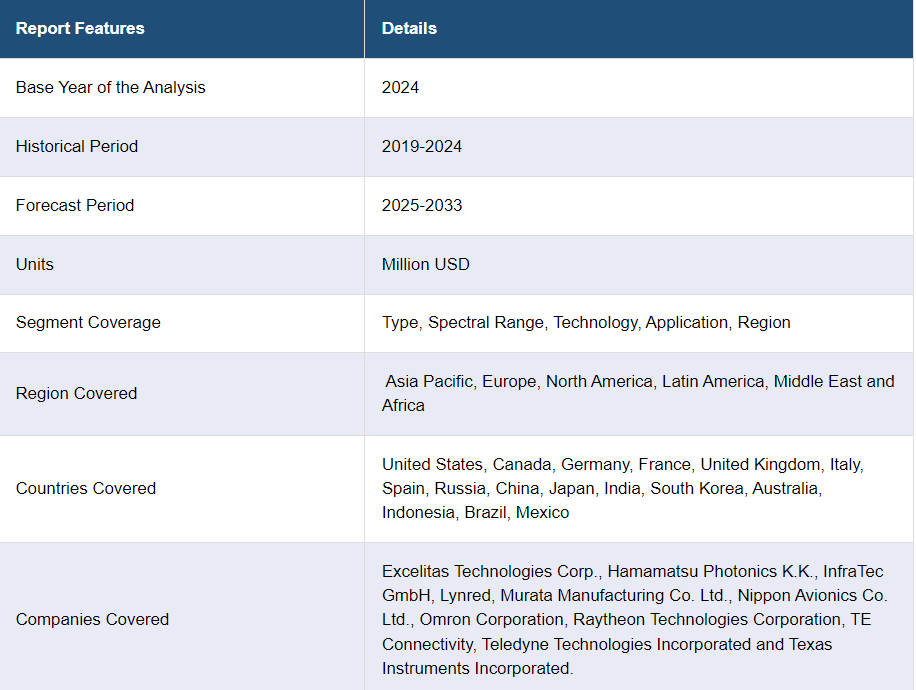Click the 2025-2033 forecast value
This screenshot has height=690, width=916.
(422, 205)
